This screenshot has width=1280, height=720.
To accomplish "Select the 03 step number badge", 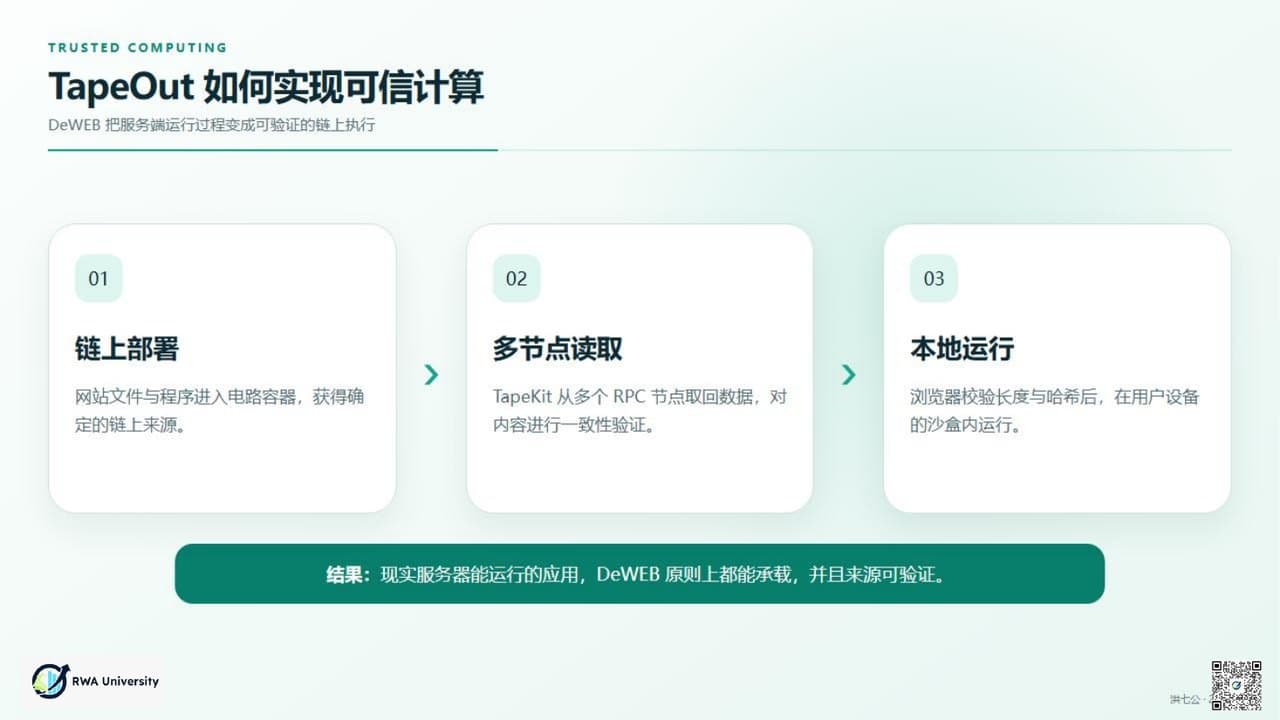I will [x=933, y=278].
